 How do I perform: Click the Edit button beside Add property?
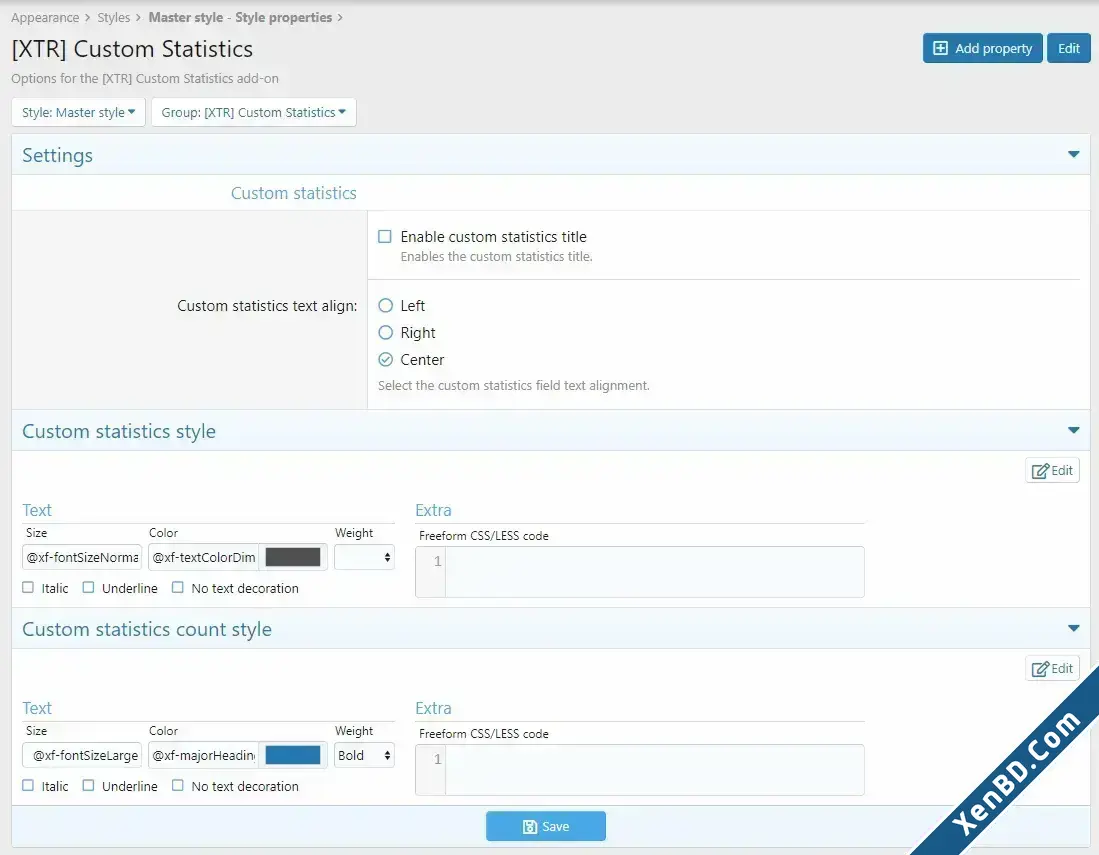[1068, 48]
